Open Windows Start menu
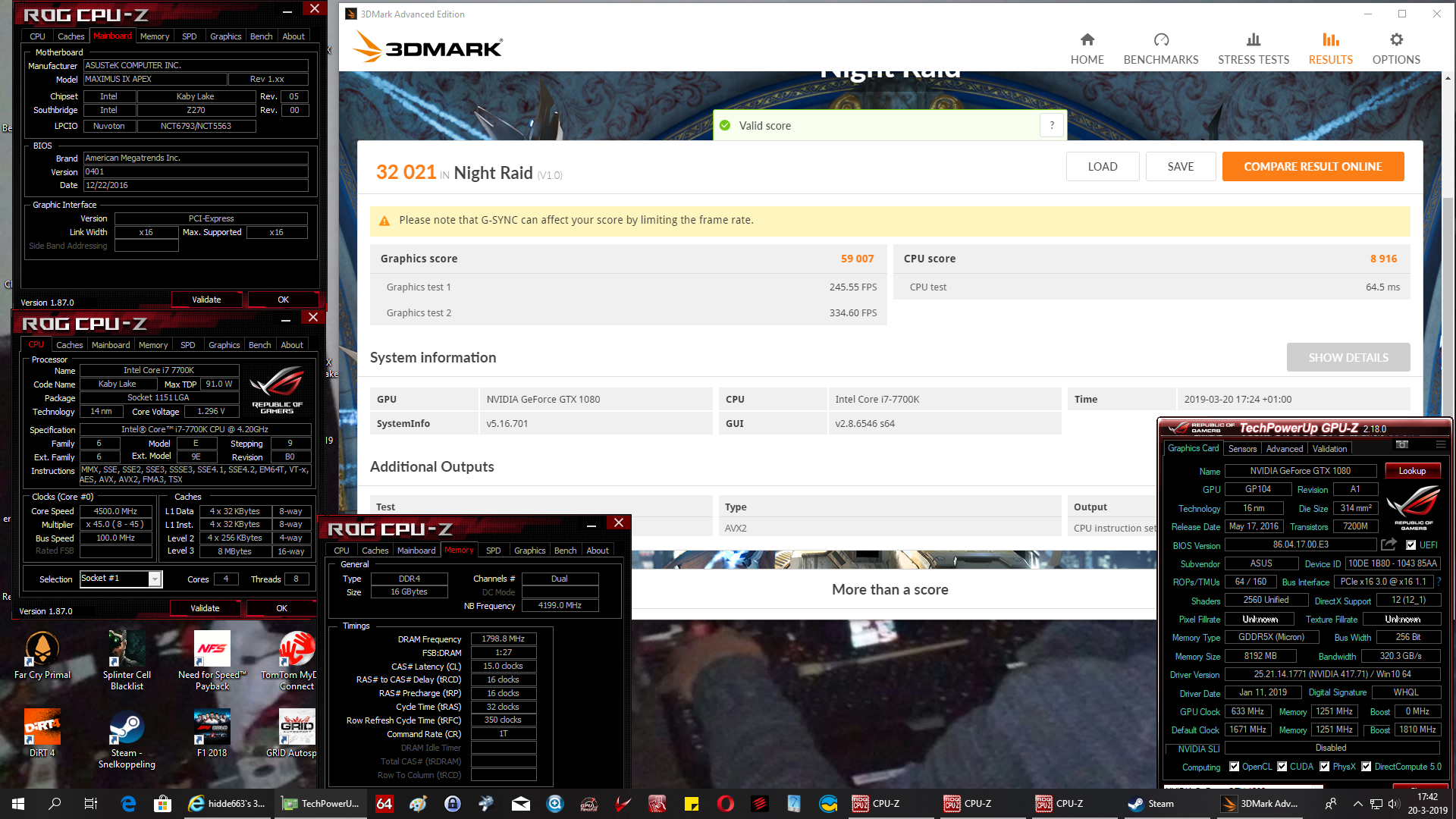This screenshot has width=1456, height=819. pos(18,804)
